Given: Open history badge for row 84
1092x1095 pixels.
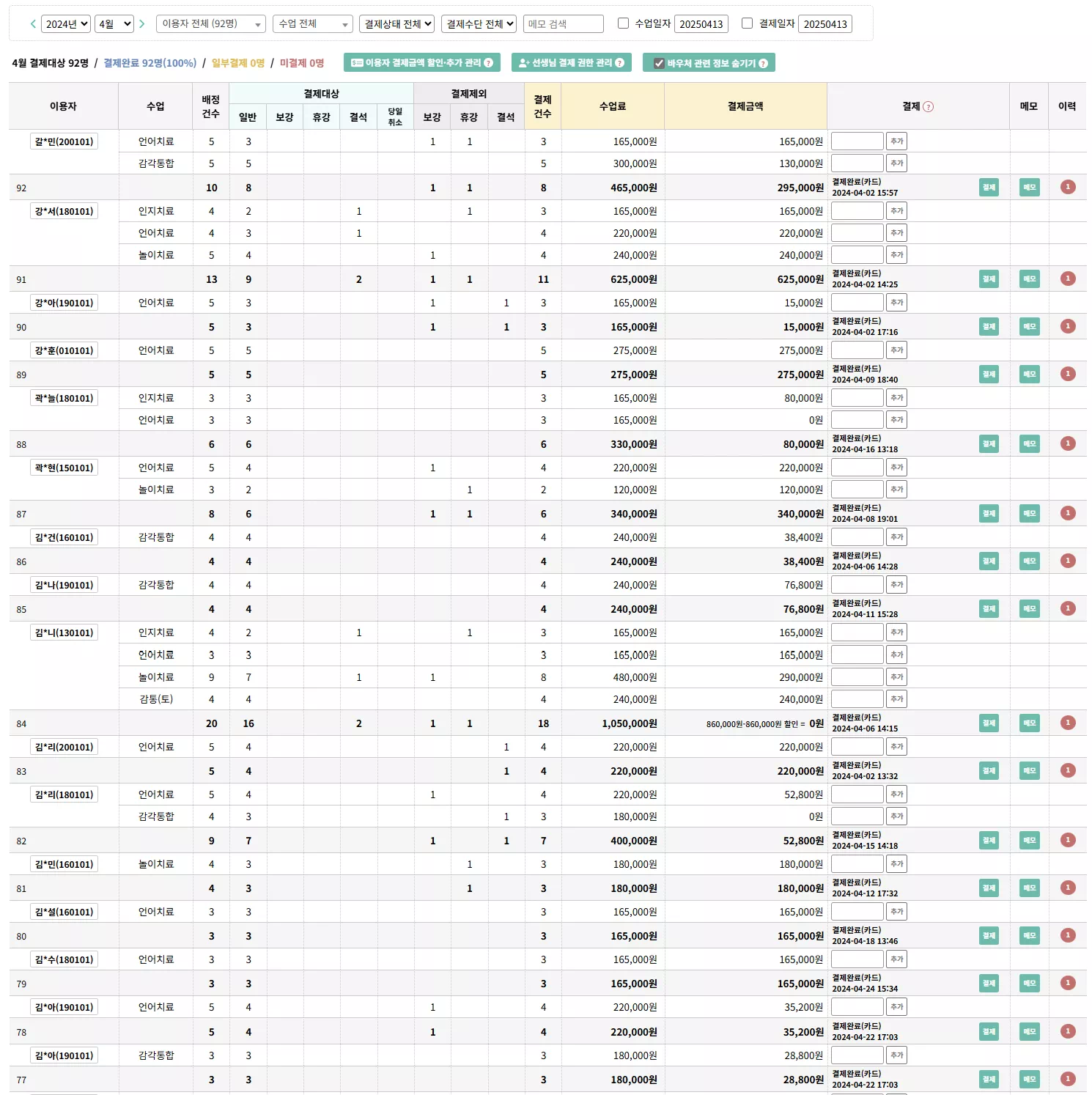Looking at the screenshot, I should (x=1068, y=723).
